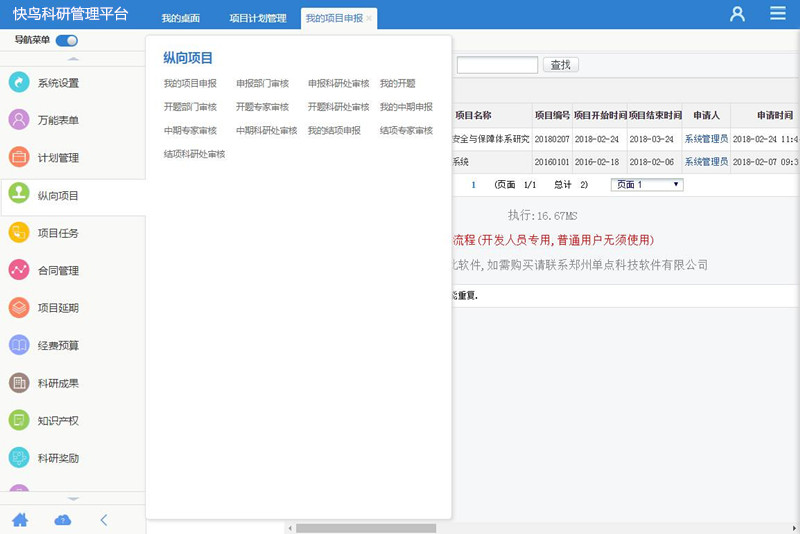Click the 项目结束时间 column header
Viewport: 800px width, 534px height.
coord(655,115)
